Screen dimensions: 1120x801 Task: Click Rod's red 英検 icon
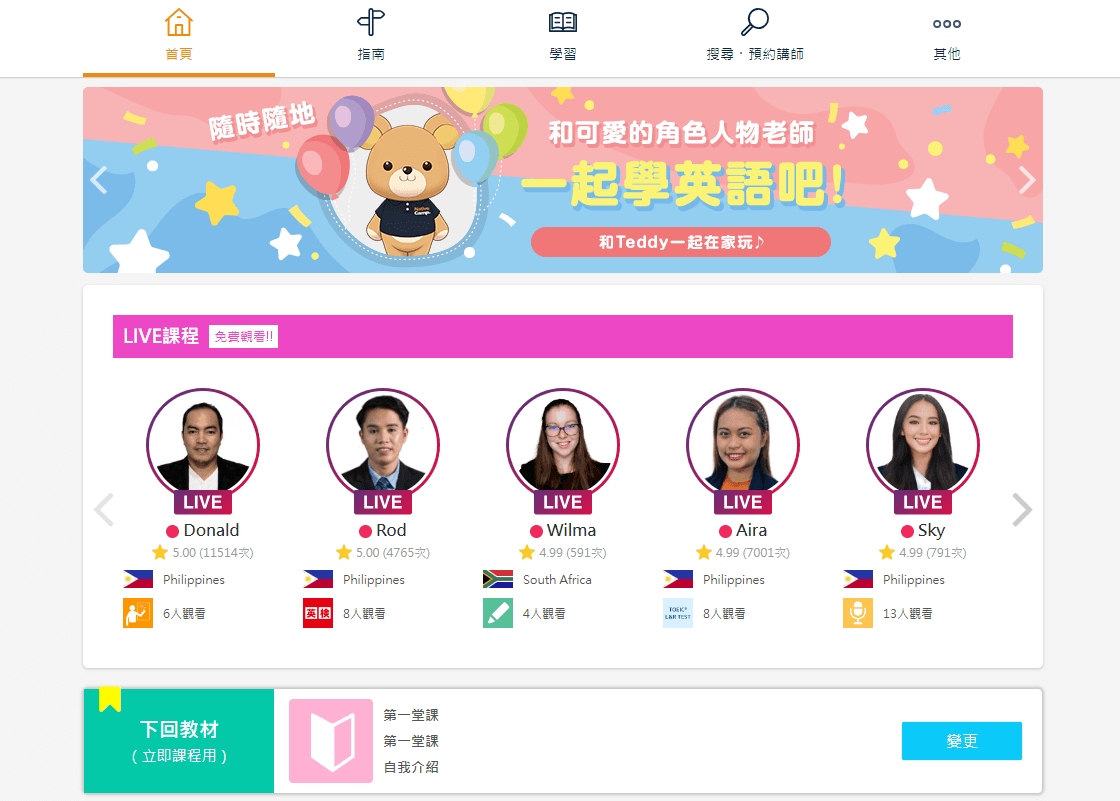point(318,613)
